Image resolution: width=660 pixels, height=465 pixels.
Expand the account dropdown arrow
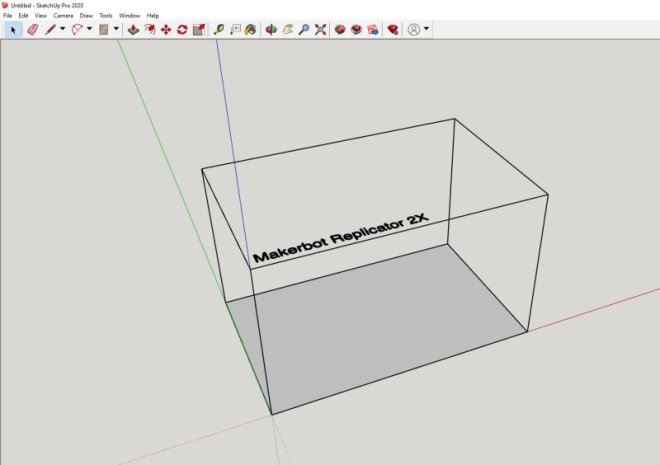point(426,29)
